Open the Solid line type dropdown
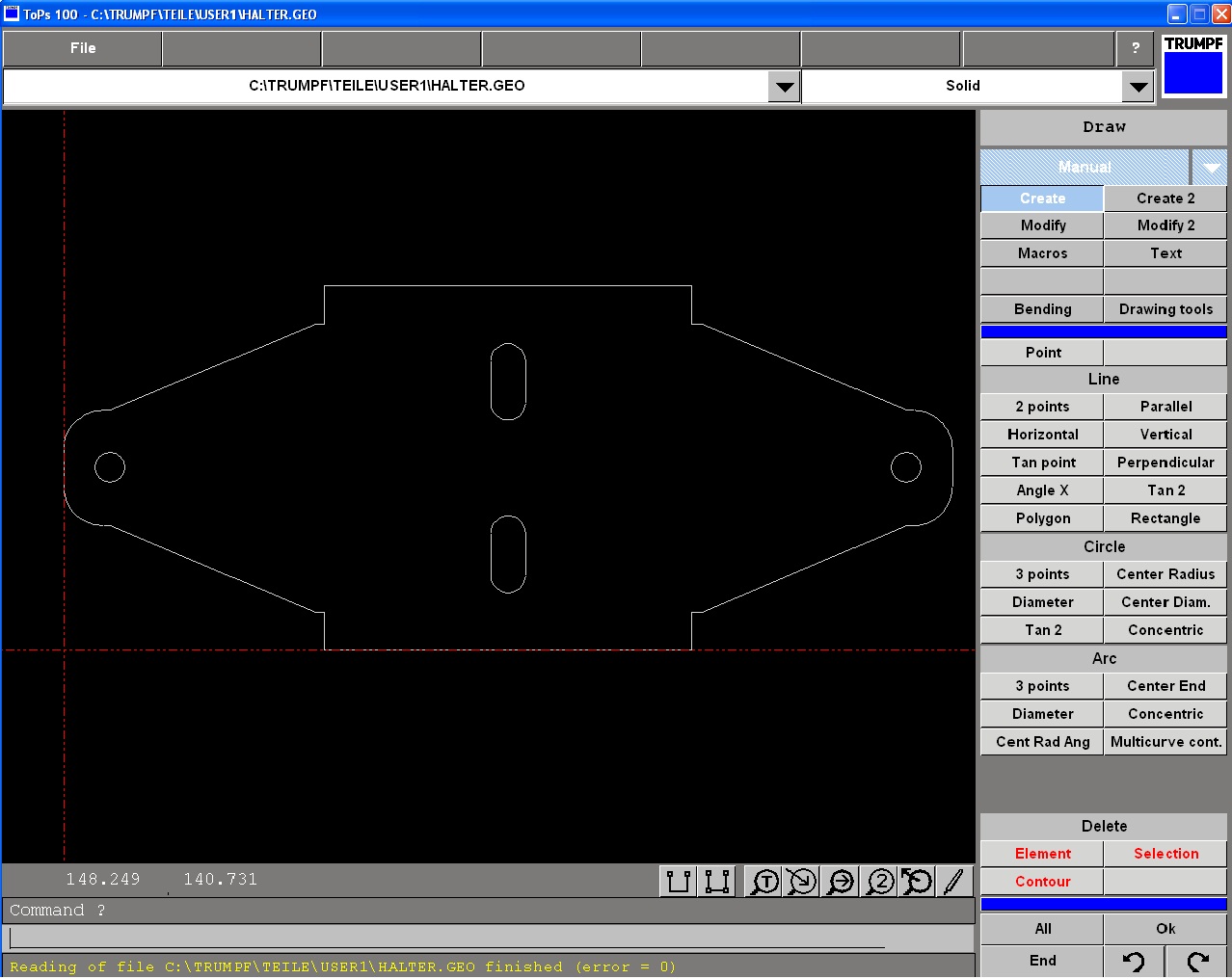 pyautogui.click(x=1138, y=87)
